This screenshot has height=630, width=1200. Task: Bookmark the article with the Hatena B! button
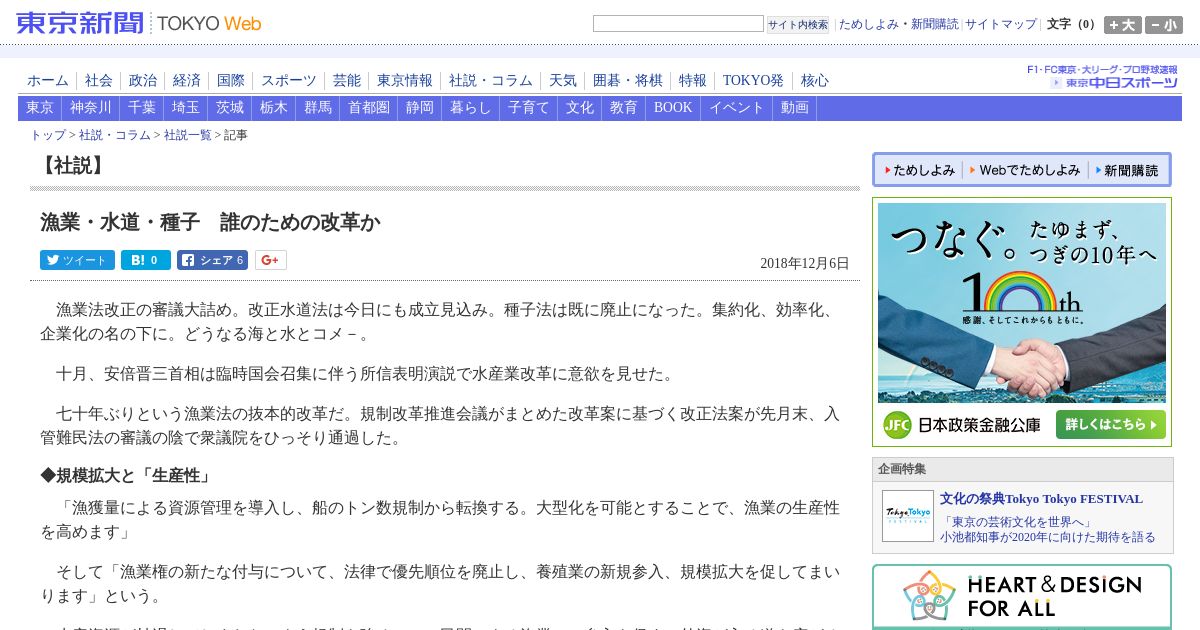pyautogui.click(x=146, y=260)
